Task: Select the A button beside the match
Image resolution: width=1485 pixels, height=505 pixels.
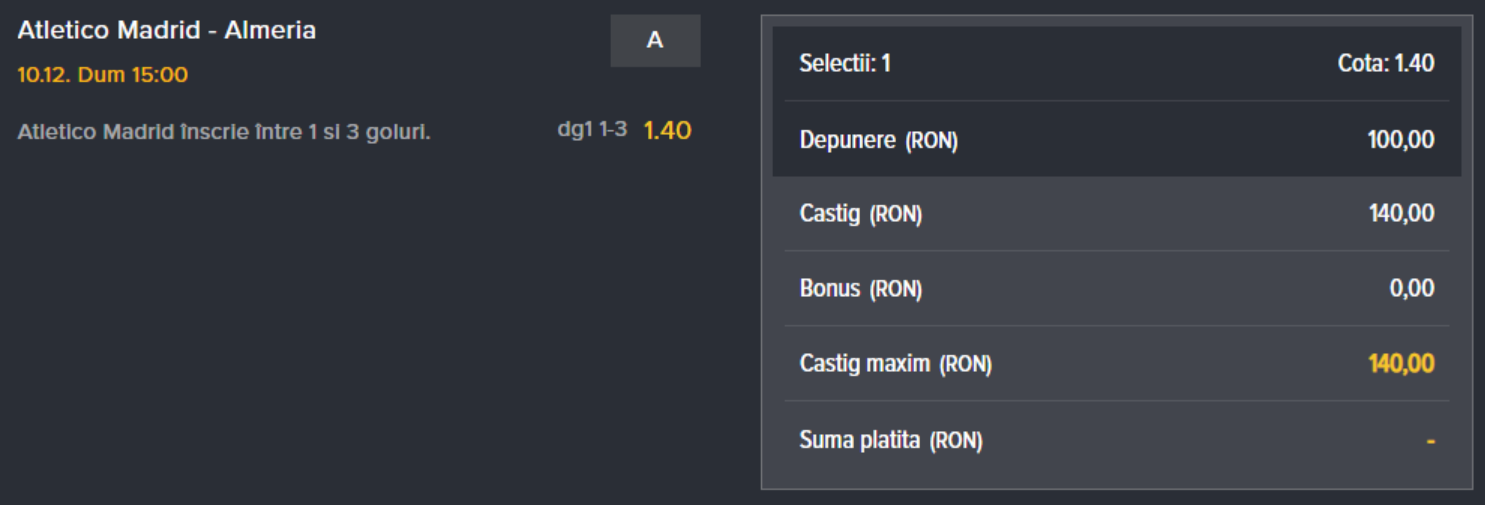Action: [655, 41]
